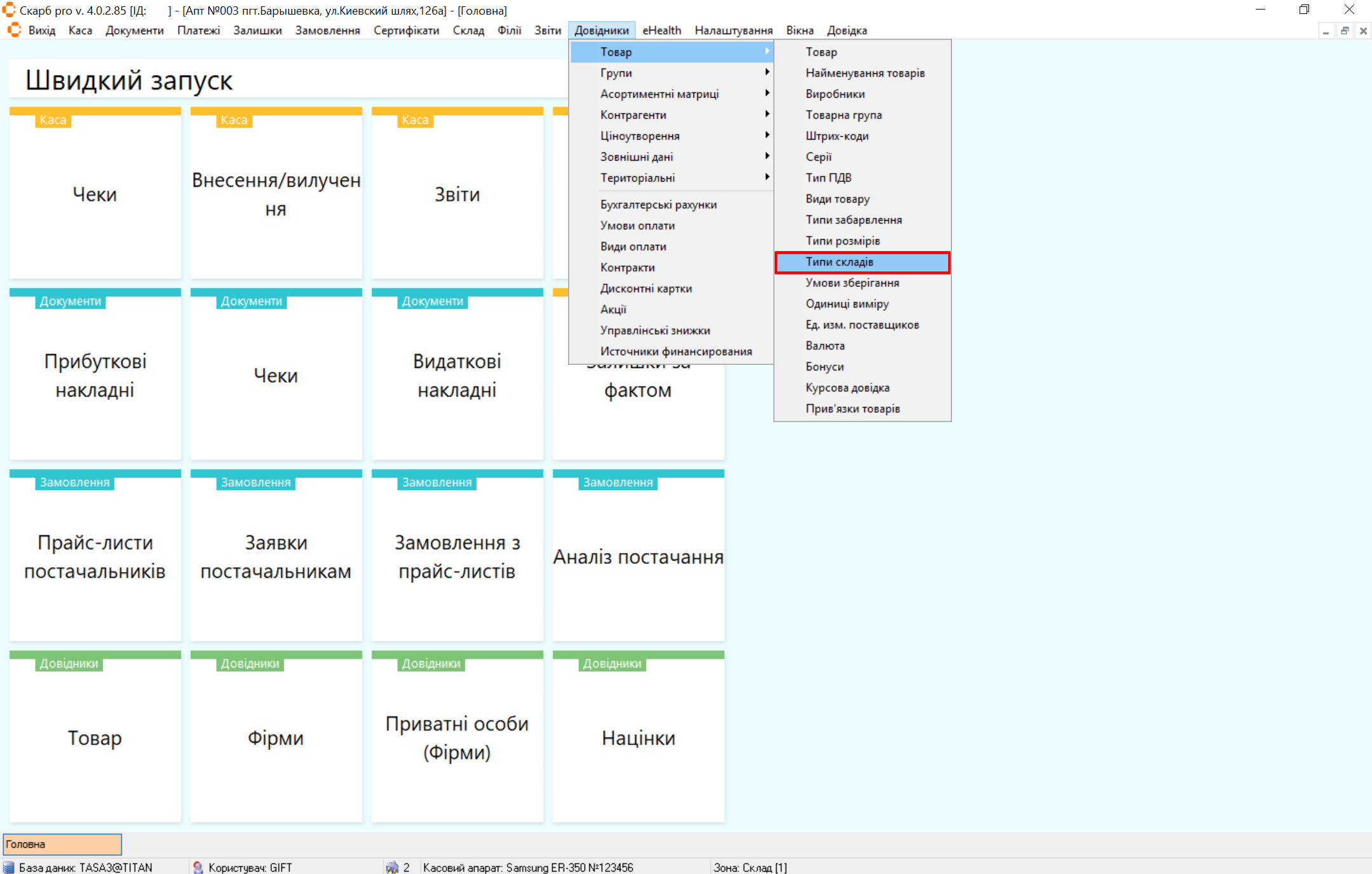Open the Прибуткові накладні tile
The height and width of the screenshot is (874, 1372).
pos(95,375)
